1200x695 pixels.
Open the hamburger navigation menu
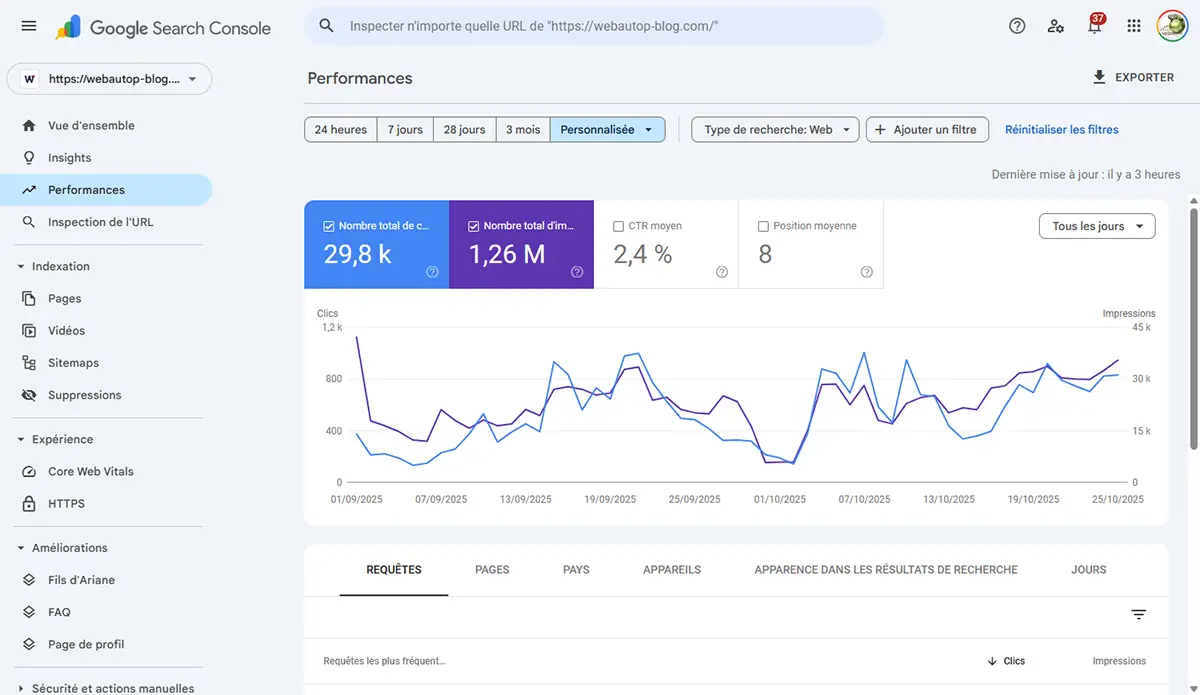click(28, 27)
